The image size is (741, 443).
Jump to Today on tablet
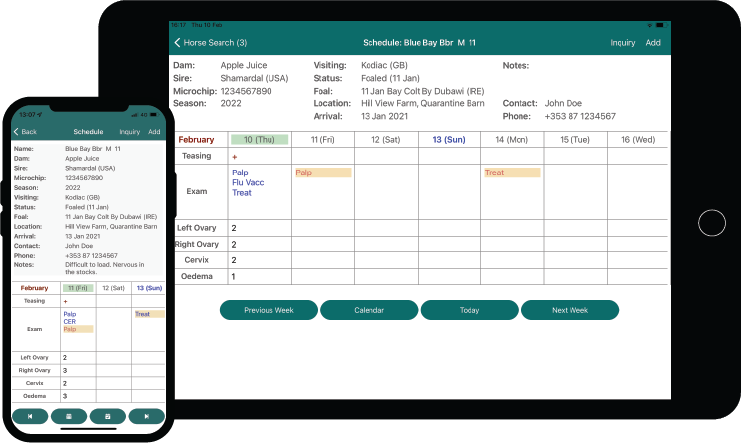pos(469,310)
